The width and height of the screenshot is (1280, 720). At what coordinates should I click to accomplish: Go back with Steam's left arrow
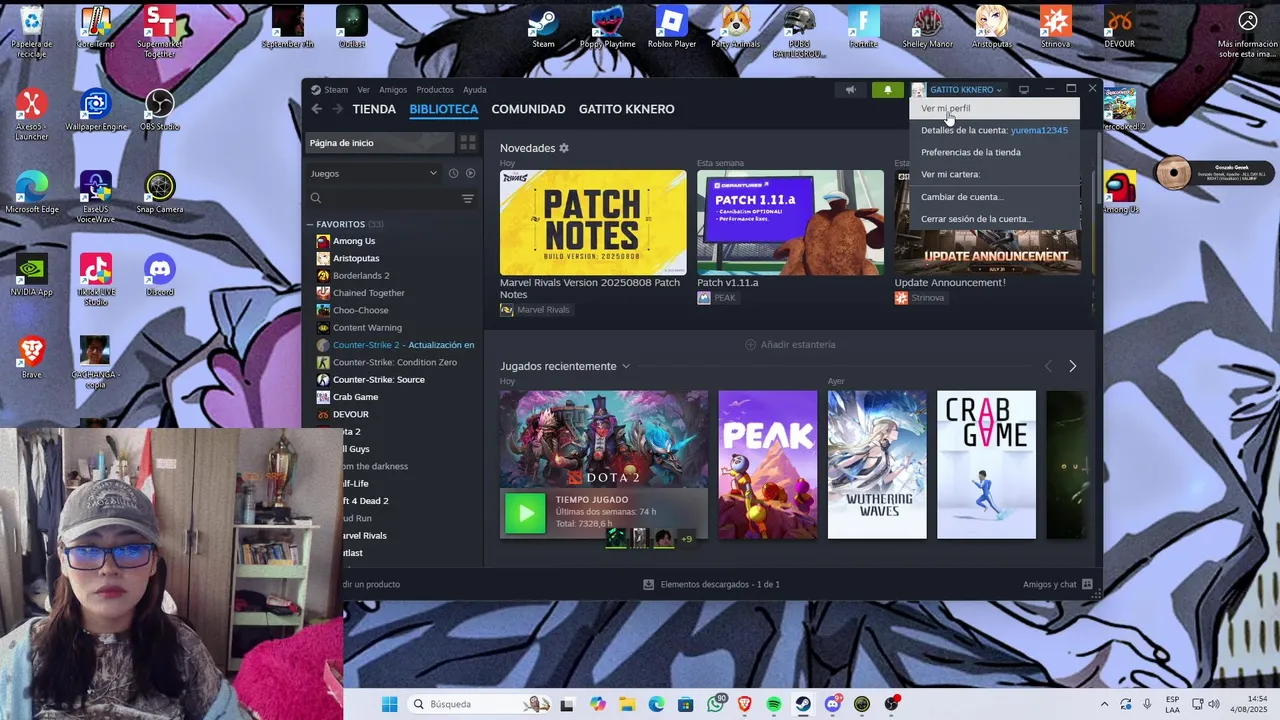pos(316,109)
